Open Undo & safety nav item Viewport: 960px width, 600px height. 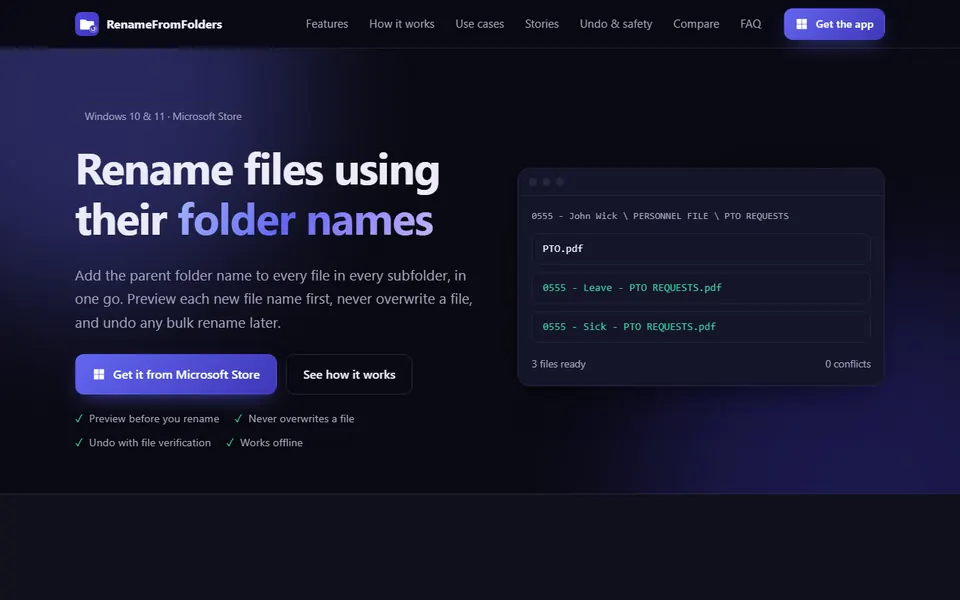coord(616,24)
